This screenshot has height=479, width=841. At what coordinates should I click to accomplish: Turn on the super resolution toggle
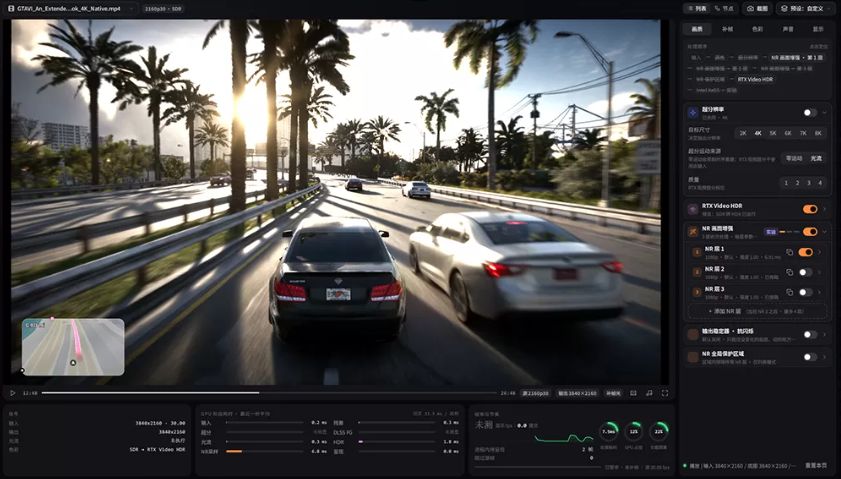tap(810, 113)
